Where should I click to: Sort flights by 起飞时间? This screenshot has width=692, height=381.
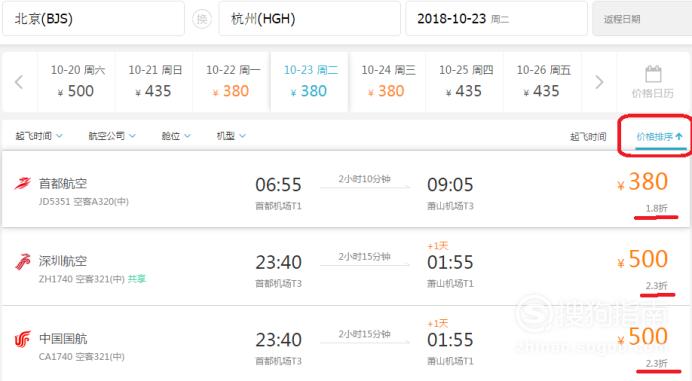pos(588,136)
